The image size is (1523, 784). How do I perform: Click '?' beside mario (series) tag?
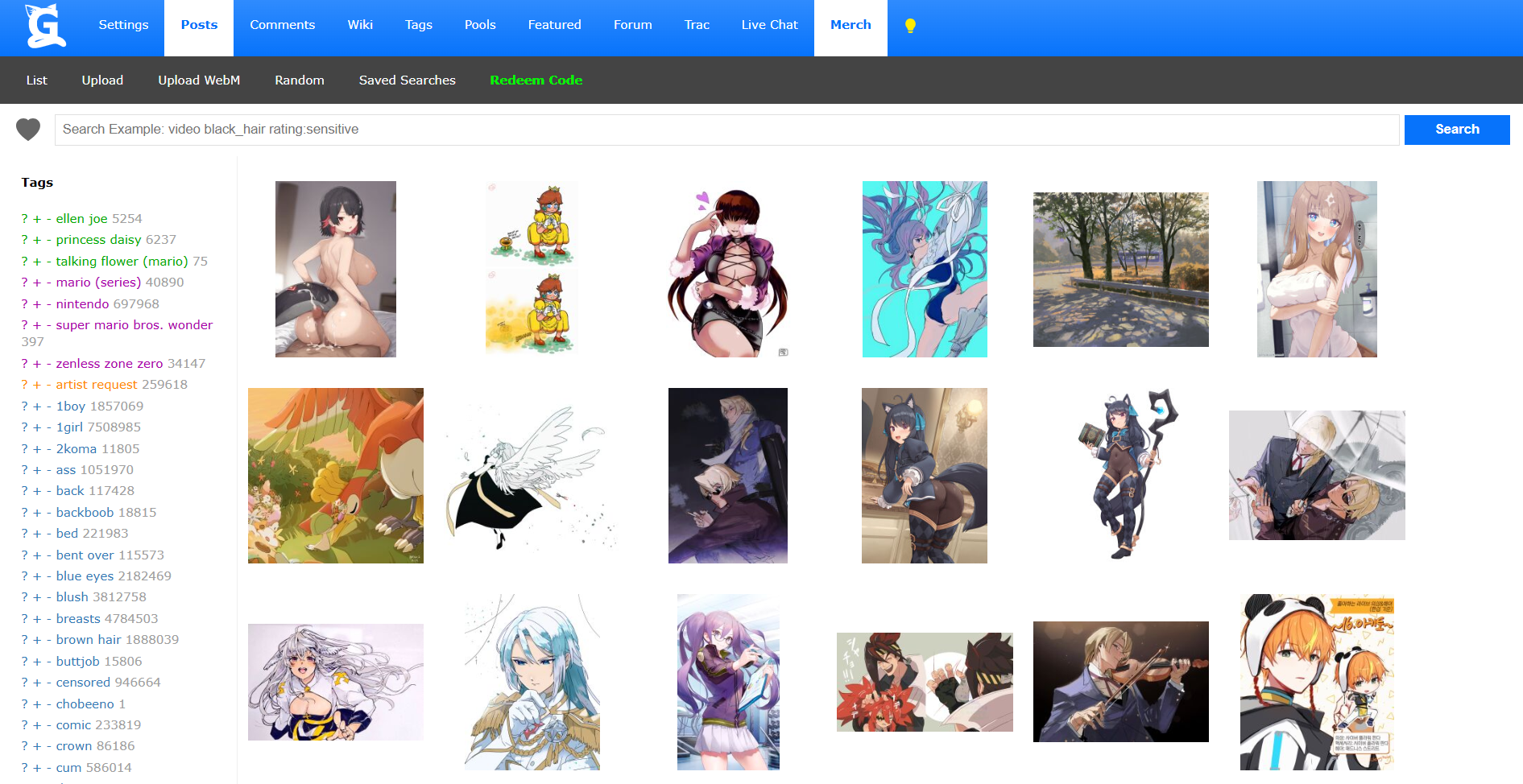24,283
